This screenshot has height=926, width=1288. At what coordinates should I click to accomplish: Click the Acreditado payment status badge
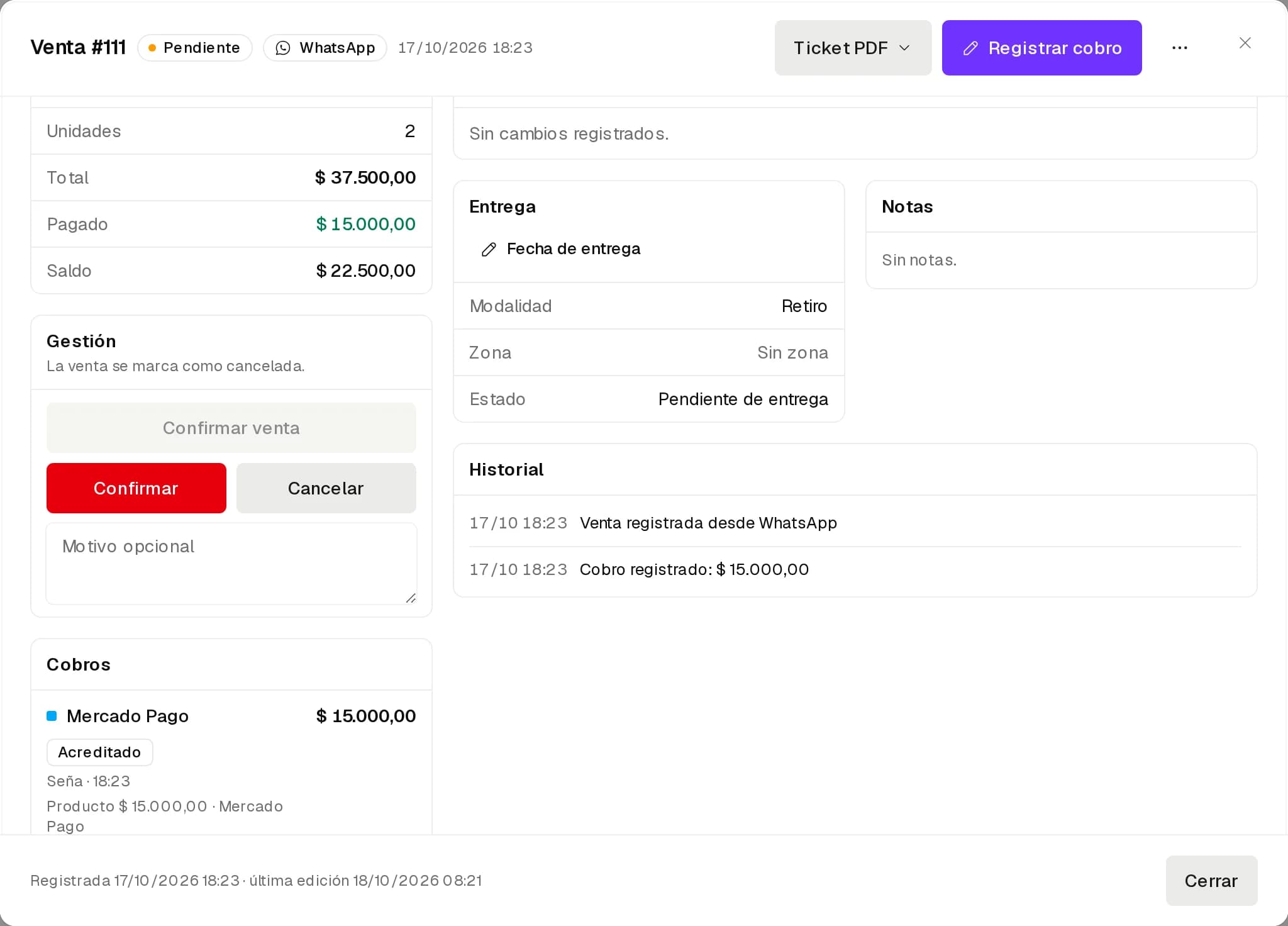pyautogui.click(x=99, y=752)
